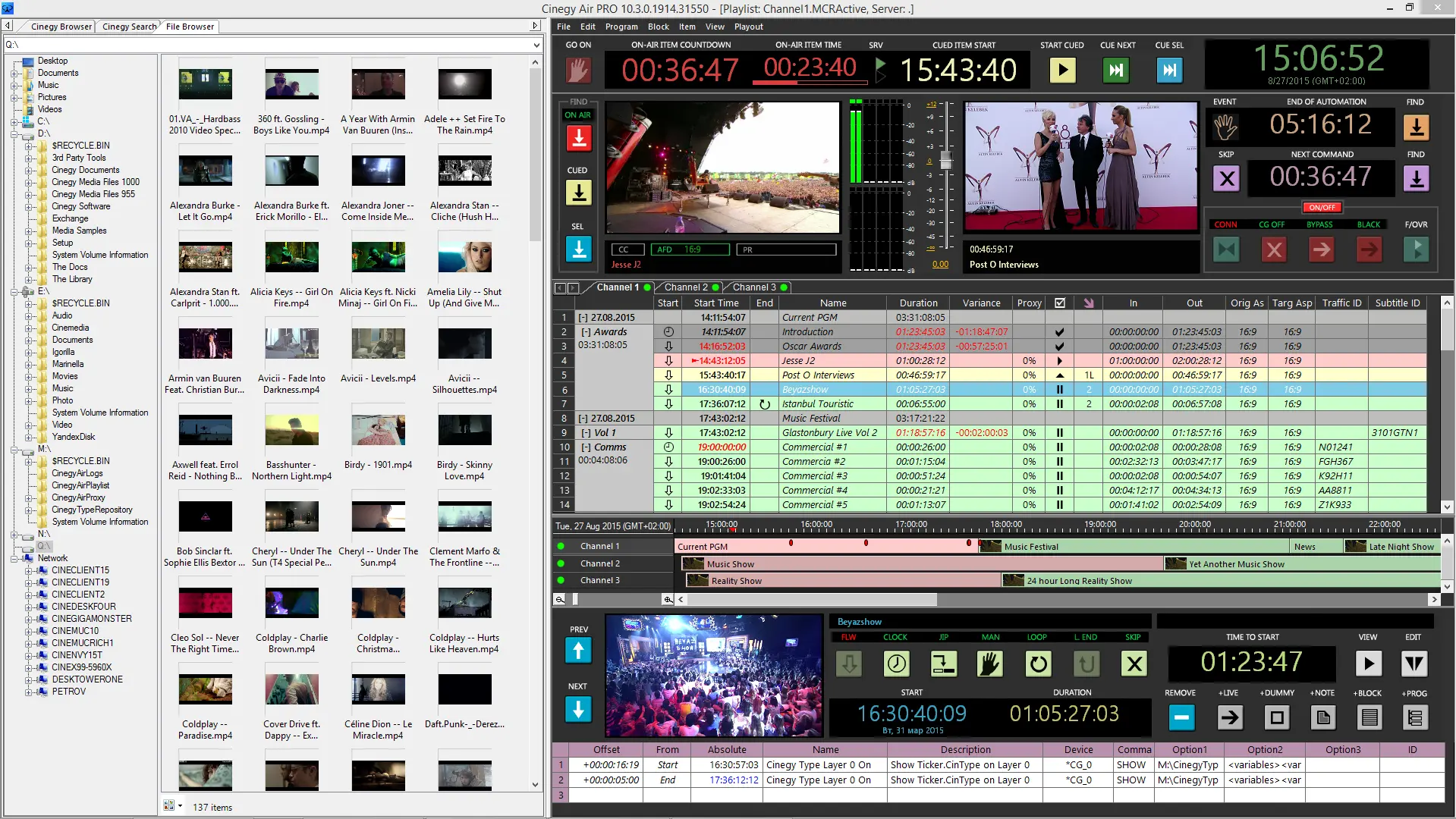Toggle checkmark for Introduction row
This screenshot has height=819, width=1456.
[x=1059, y=332]
